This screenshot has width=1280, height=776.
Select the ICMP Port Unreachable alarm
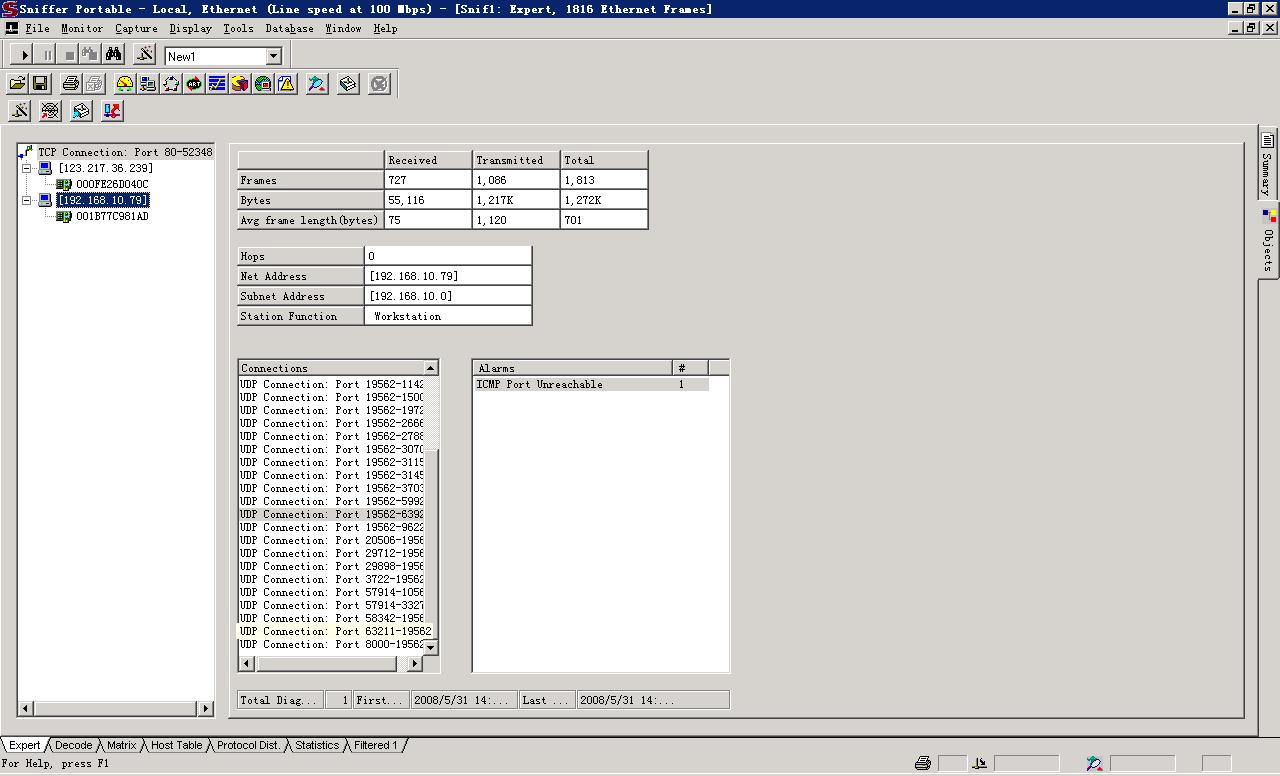(x=540, y=384)
